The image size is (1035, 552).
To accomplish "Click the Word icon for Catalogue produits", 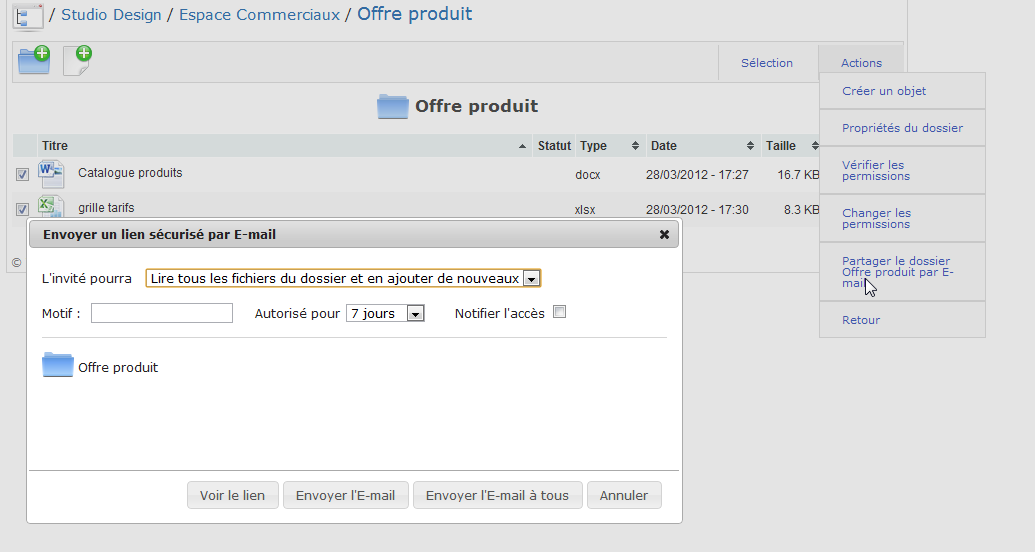I will pyautogui.click(x=51, y=174).
